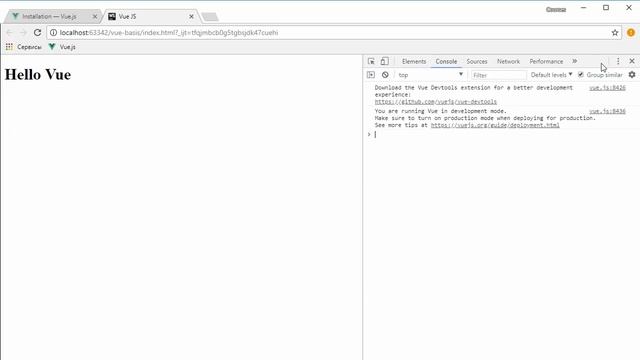Open source link vue.js:8426
This screenshot has width=640, height=360.
607,88
